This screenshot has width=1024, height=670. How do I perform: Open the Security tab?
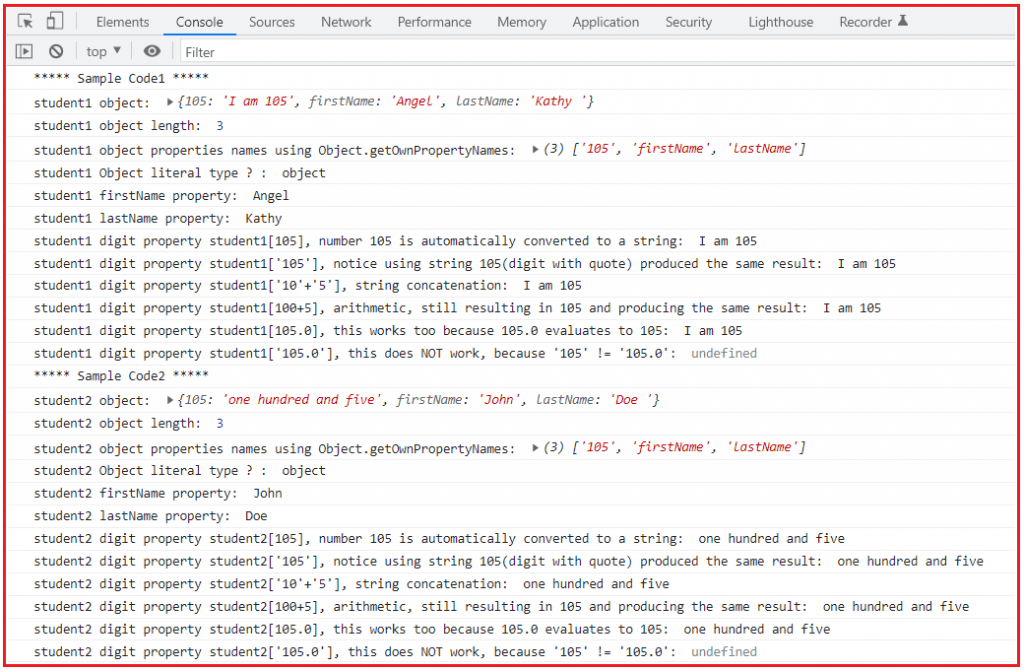pos(688,21)
